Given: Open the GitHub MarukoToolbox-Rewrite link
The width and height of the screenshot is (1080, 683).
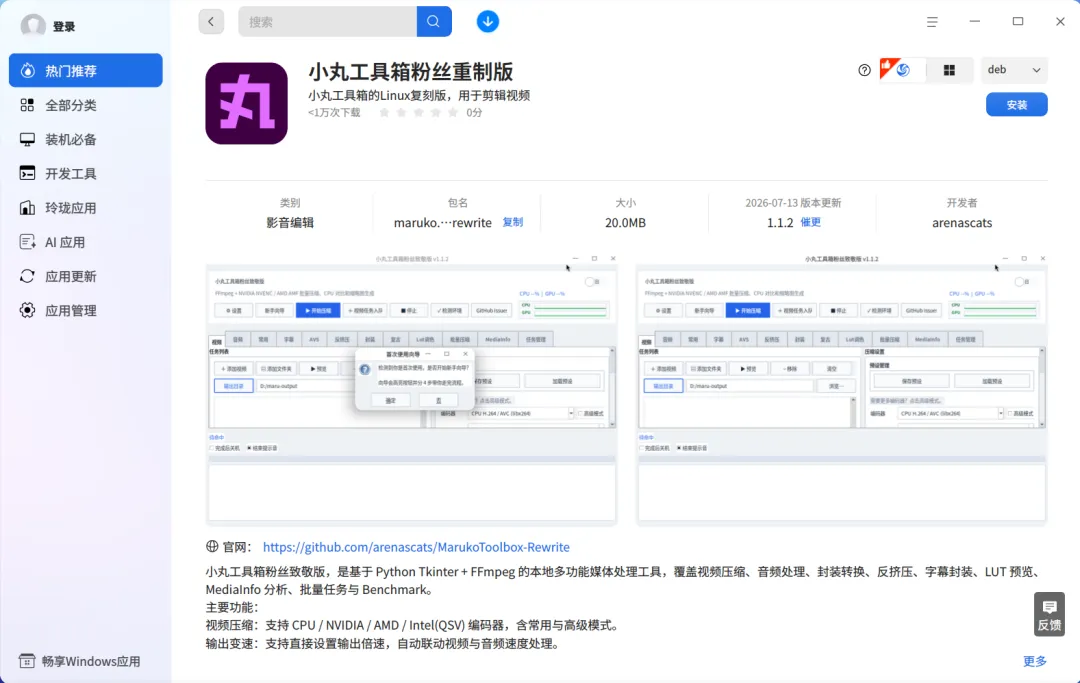Looking at the screenshot, I should tap(416, 547).
